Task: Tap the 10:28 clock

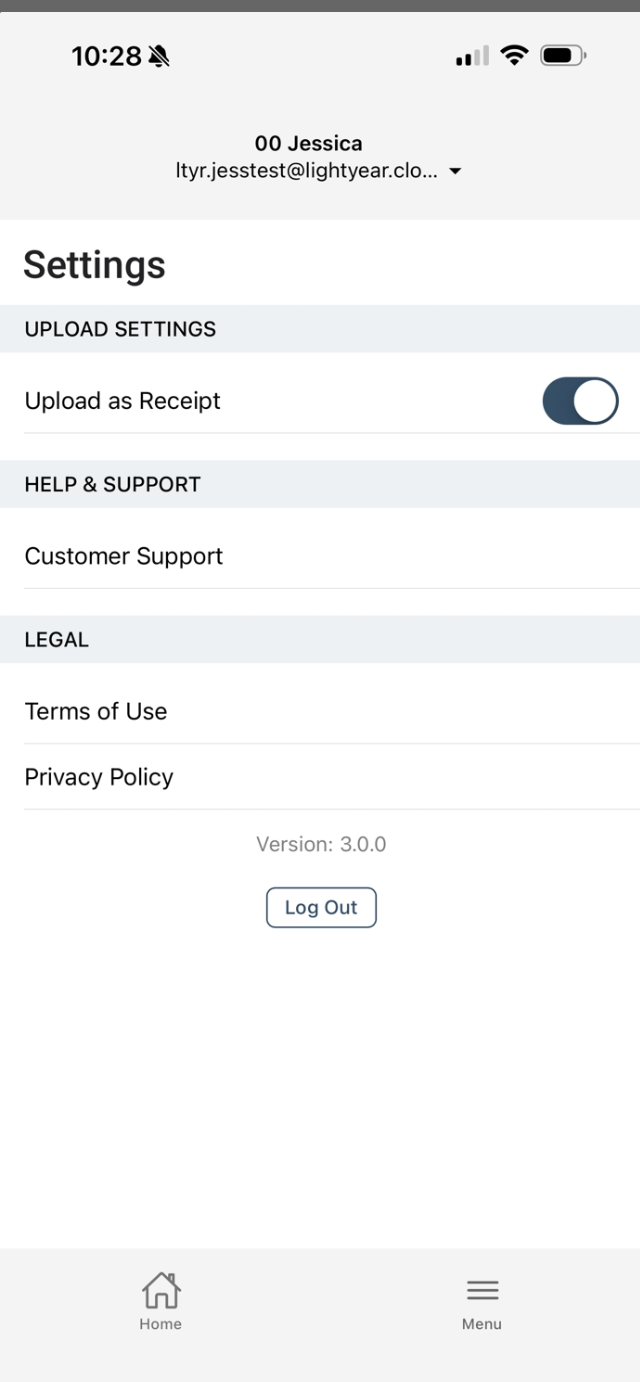Action: coord(106,57)
